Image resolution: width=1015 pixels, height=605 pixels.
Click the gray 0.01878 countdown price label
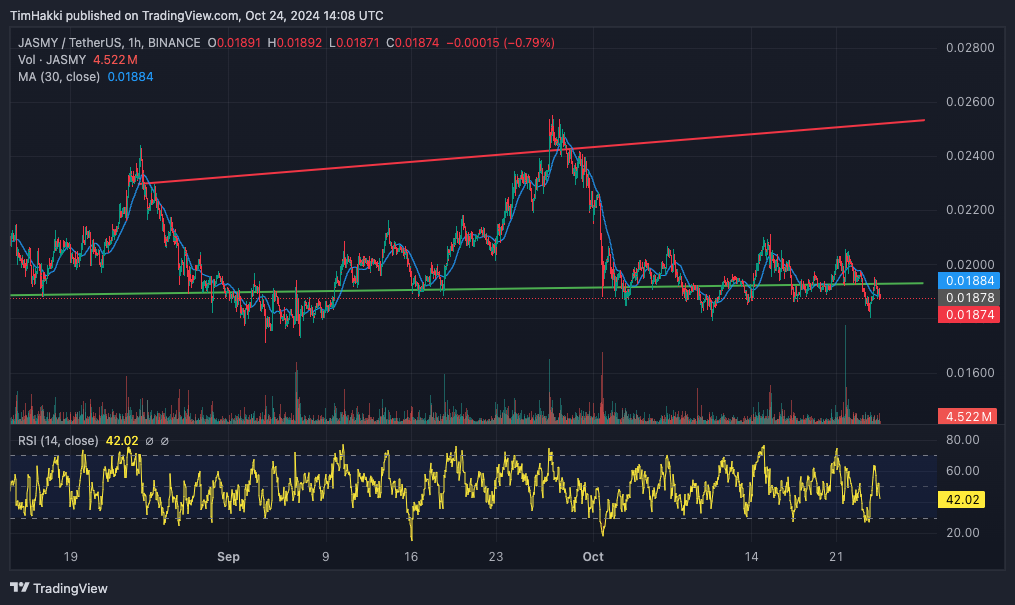coord(967,298)
